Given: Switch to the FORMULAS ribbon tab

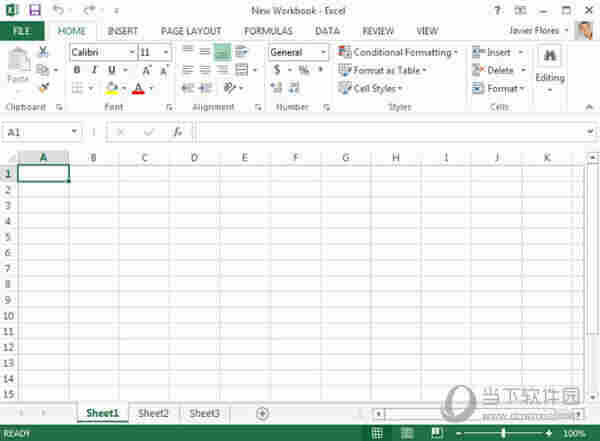Looking at the screenshot, I should tap(268, 31).
